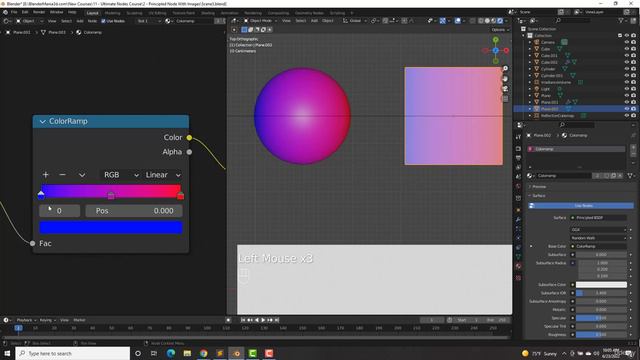640x360 pixels.
Task: Toggle the Use Nodes checkbox
Action: [103, 21]
